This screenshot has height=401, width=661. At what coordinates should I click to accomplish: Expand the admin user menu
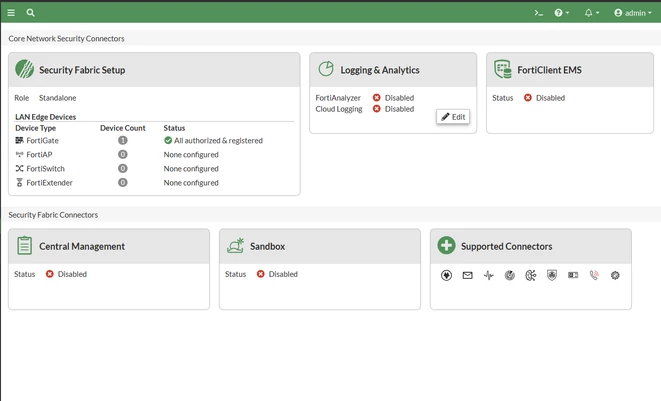pos(633,13)
